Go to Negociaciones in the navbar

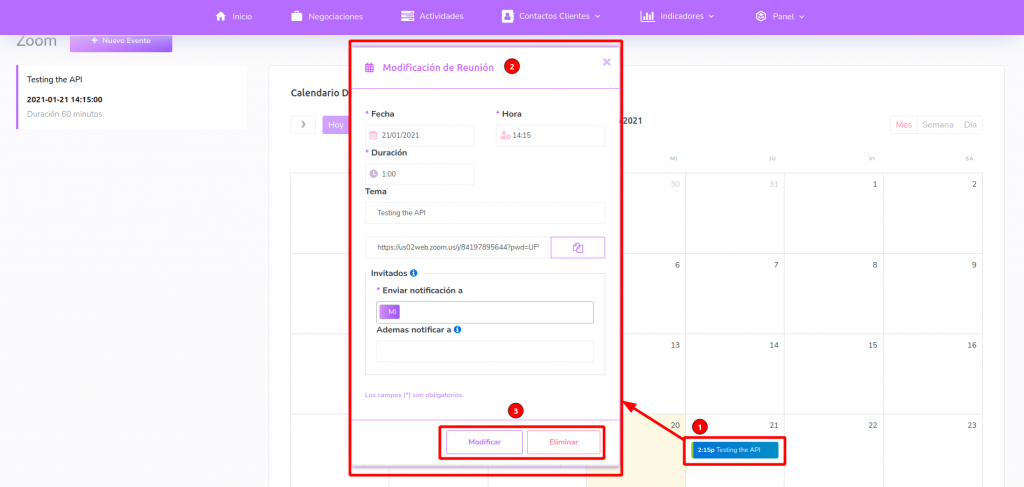click(327, 16)
